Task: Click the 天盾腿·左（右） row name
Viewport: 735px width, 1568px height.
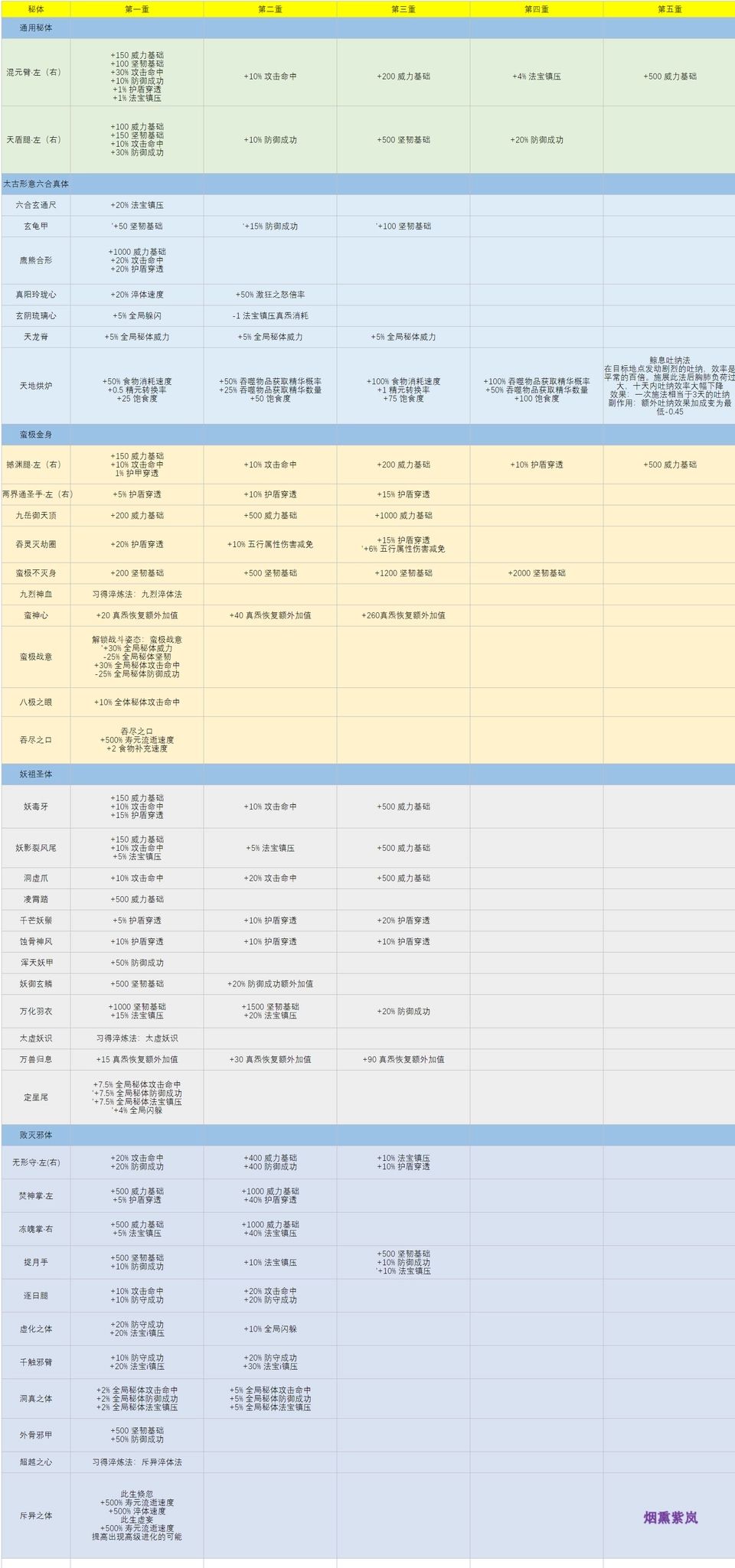Action: coord(36,140)
